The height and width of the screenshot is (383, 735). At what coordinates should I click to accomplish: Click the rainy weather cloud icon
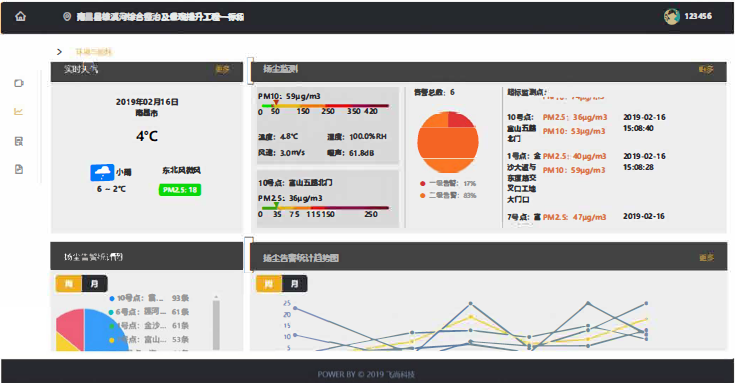click(x=102, y=173)
